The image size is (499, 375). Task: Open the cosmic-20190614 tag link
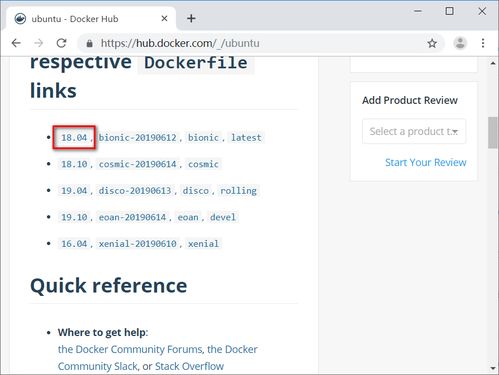137,164
